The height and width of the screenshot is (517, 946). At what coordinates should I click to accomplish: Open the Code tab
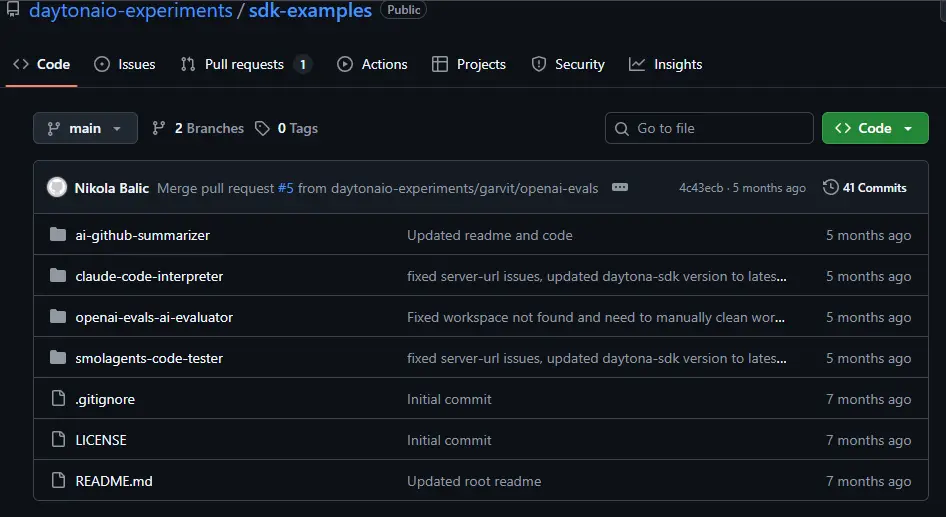pyautogui.click(x=42, y=64)
